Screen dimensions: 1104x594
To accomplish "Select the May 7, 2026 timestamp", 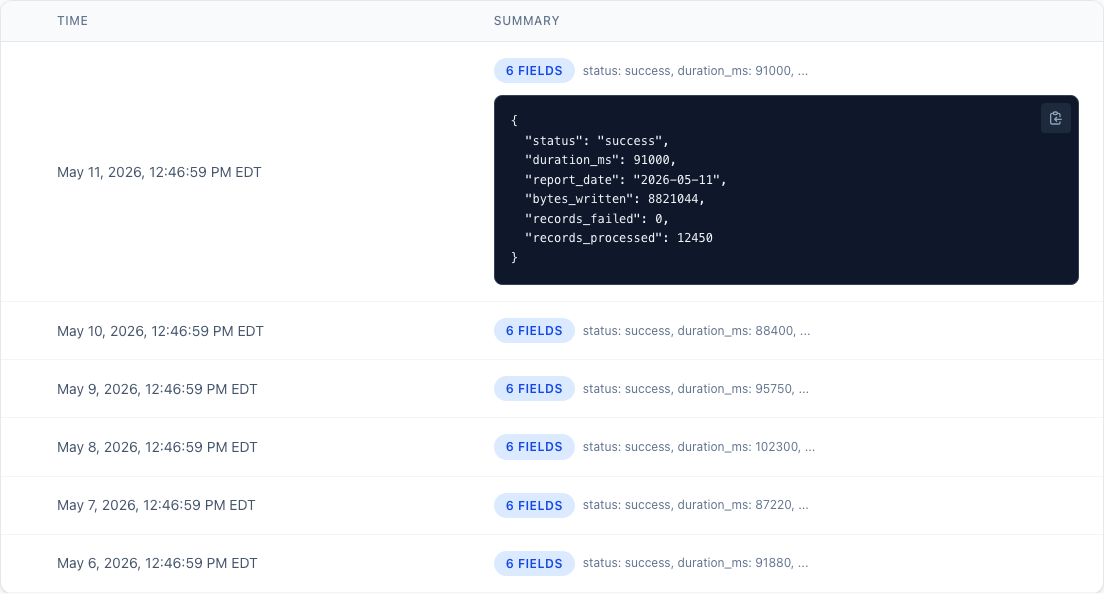I will click(156, 505).
